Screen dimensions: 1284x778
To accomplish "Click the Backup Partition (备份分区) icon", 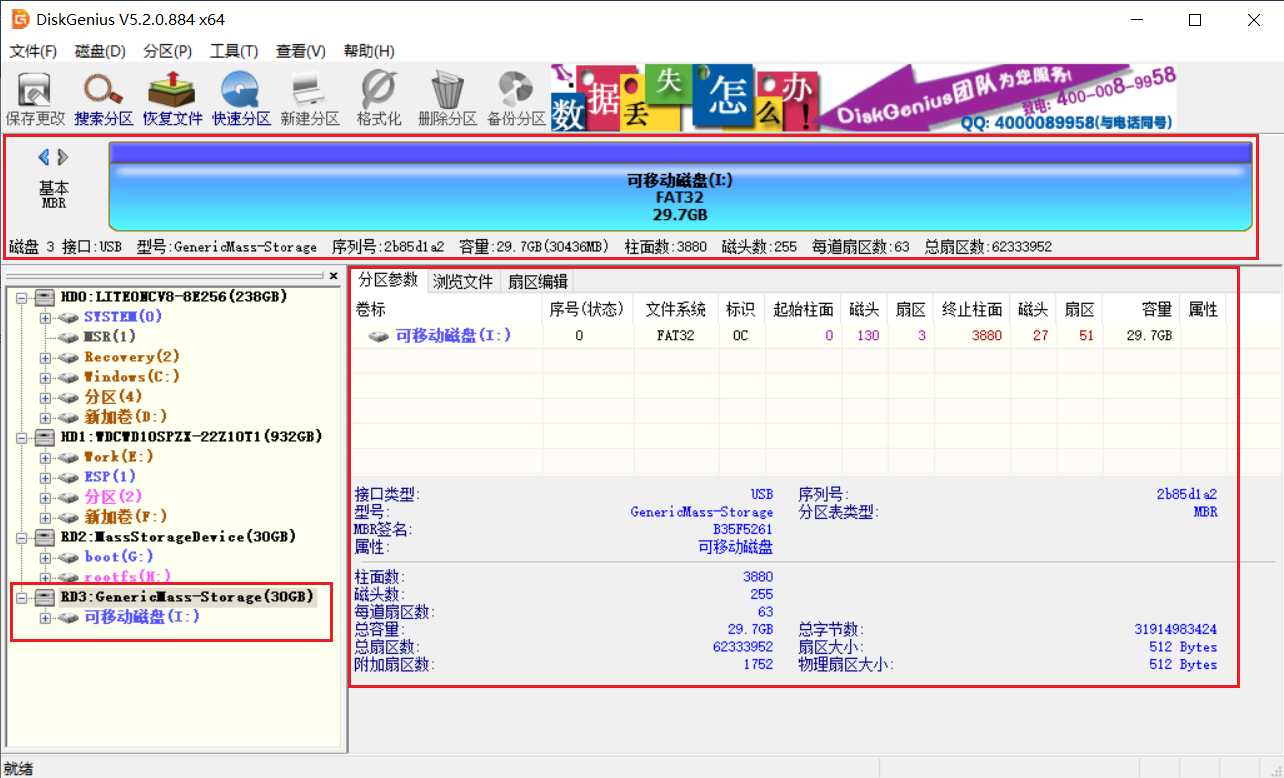I will [x=516, y=100].
